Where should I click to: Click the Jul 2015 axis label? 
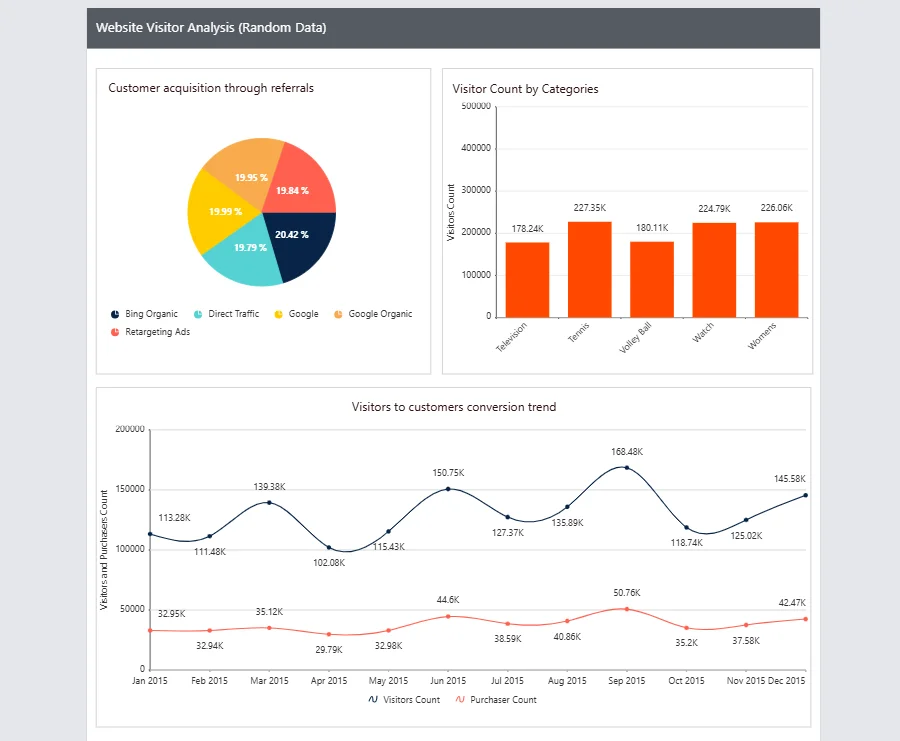tap(507, 681)
